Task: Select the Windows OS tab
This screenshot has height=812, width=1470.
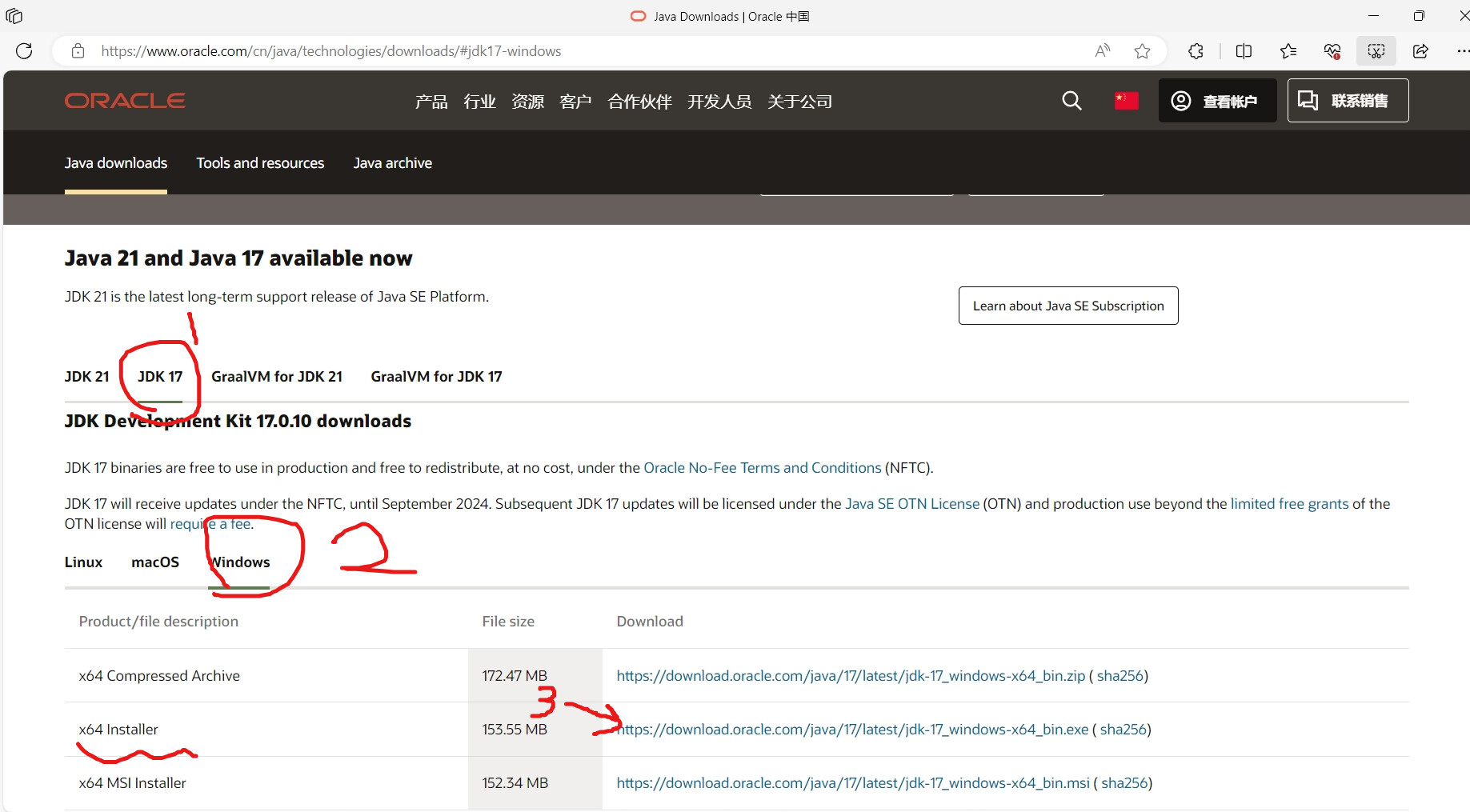Action: click(x=240, y=562)
